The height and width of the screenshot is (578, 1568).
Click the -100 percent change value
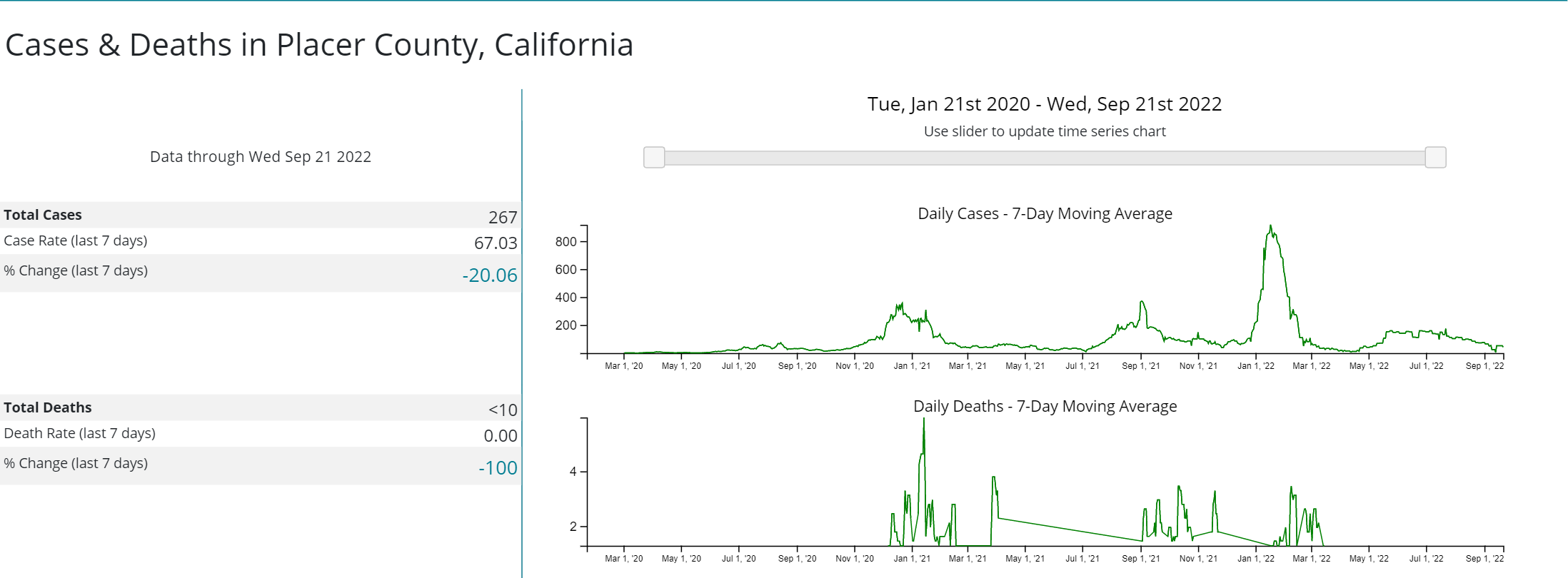(x=498, y=468)
